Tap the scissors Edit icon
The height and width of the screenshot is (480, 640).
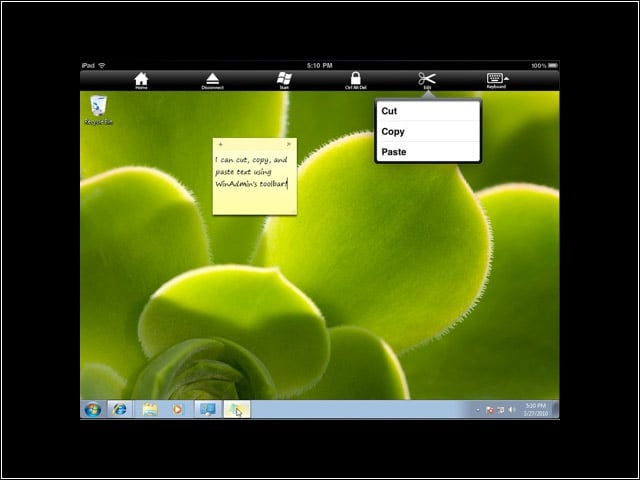click(x=427, y=80)
